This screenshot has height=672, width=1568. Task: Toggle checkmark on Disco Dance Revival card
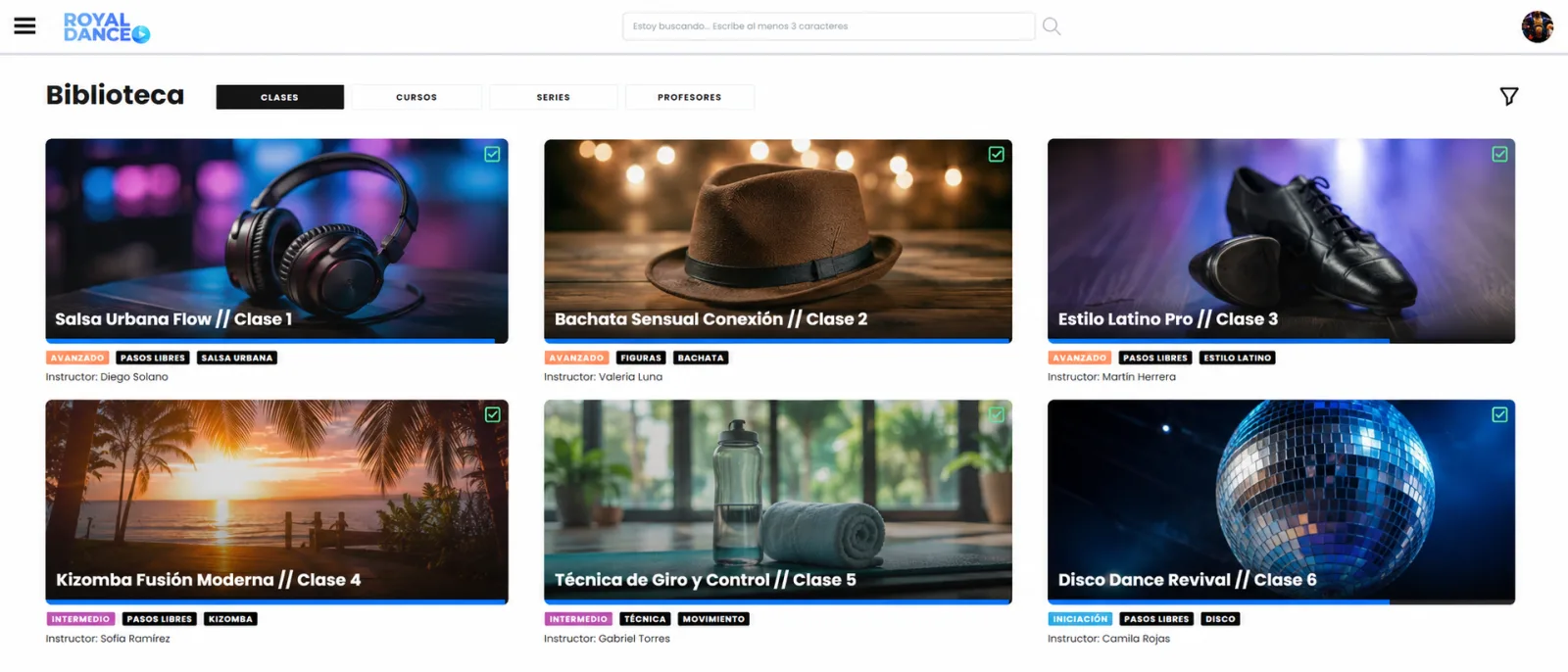pyautogui.click(x=1499, y=414)
